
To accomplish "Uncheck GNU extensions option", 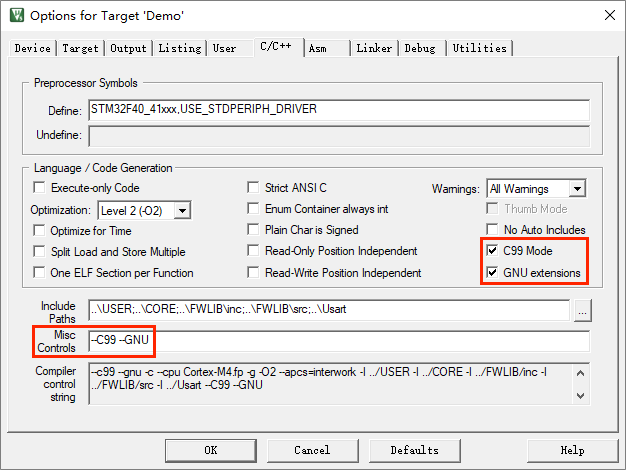I will click(x=492, y=272).
